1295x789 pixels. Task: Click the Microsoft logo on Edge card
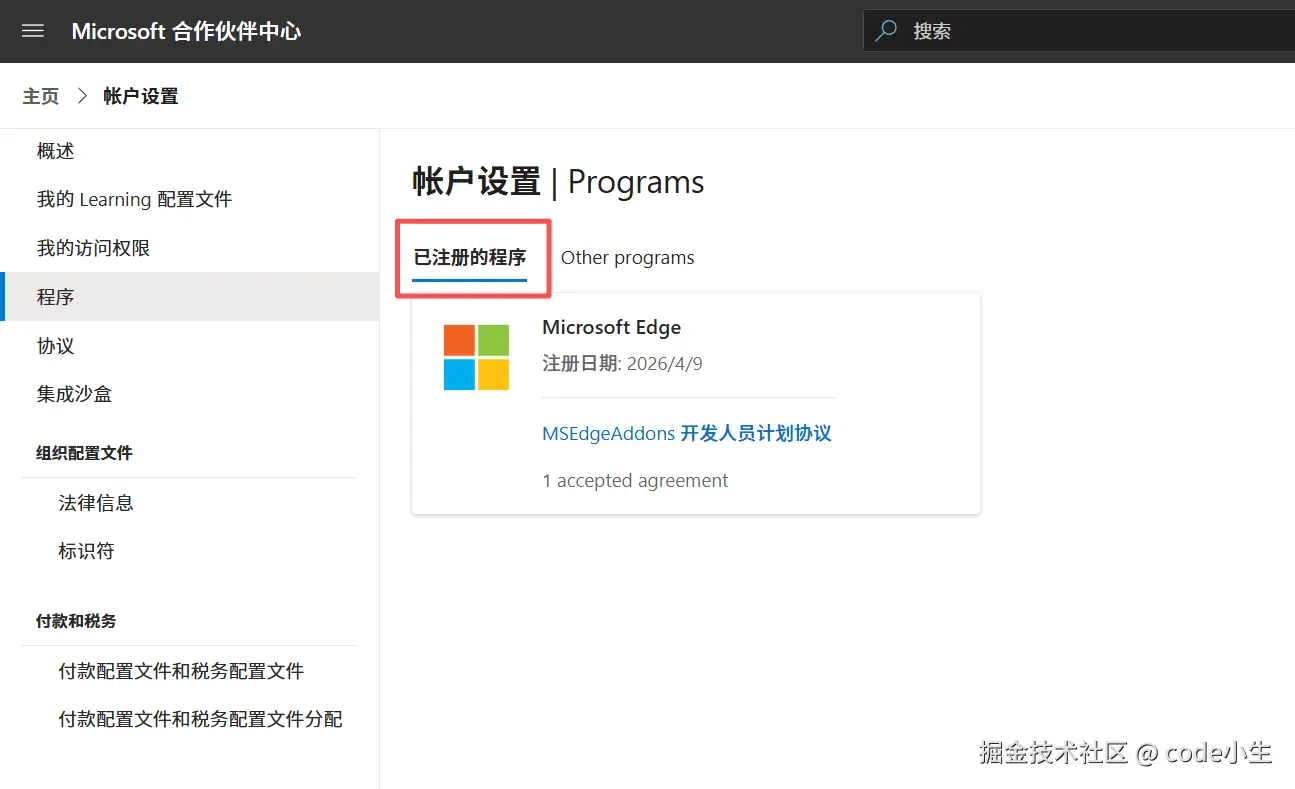click(476, 357)
